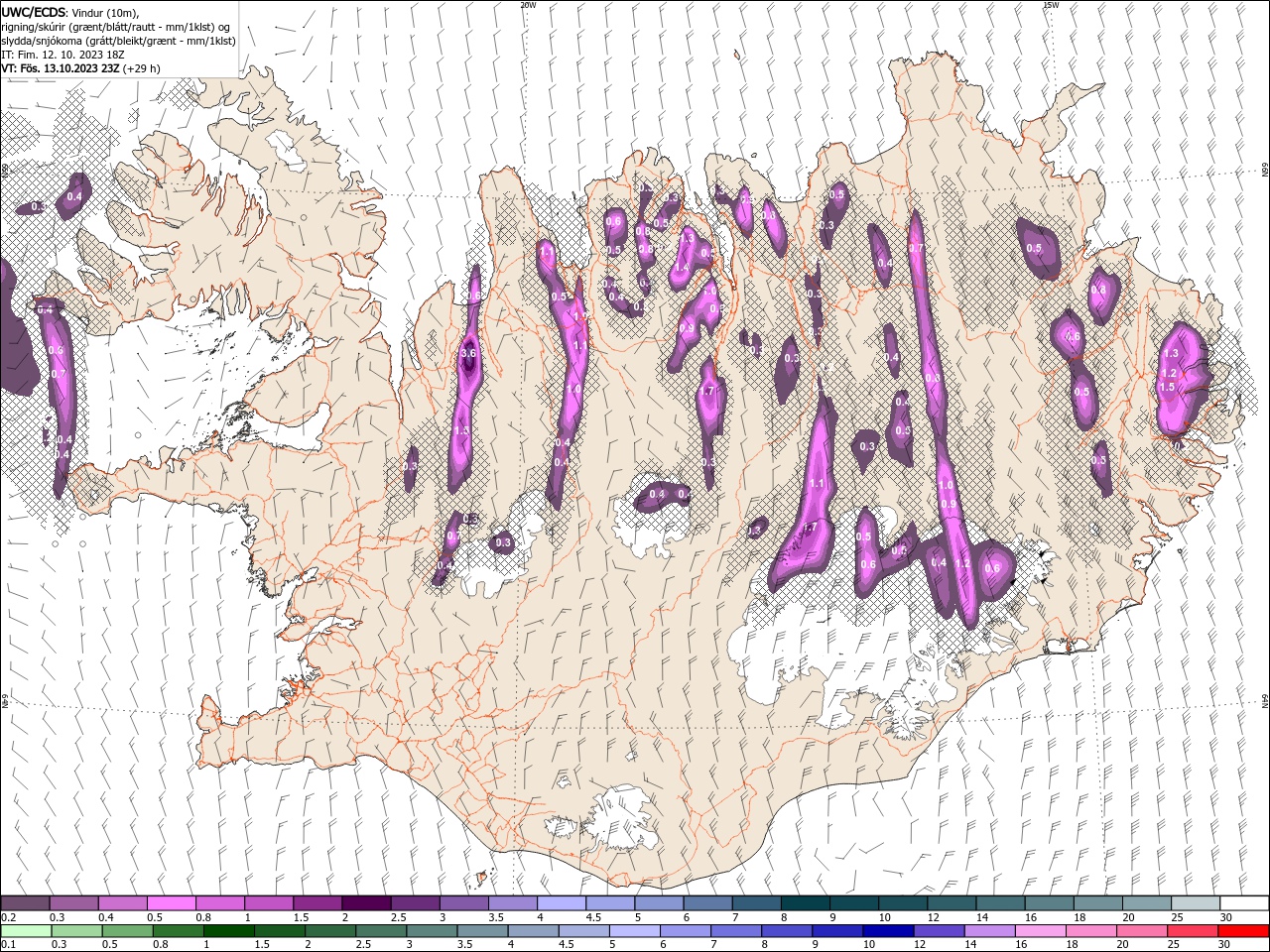Click the '0.1' label on the lower legend scale
The height and width of the screenshot is (952, 1270).
[x=8, y=945]
